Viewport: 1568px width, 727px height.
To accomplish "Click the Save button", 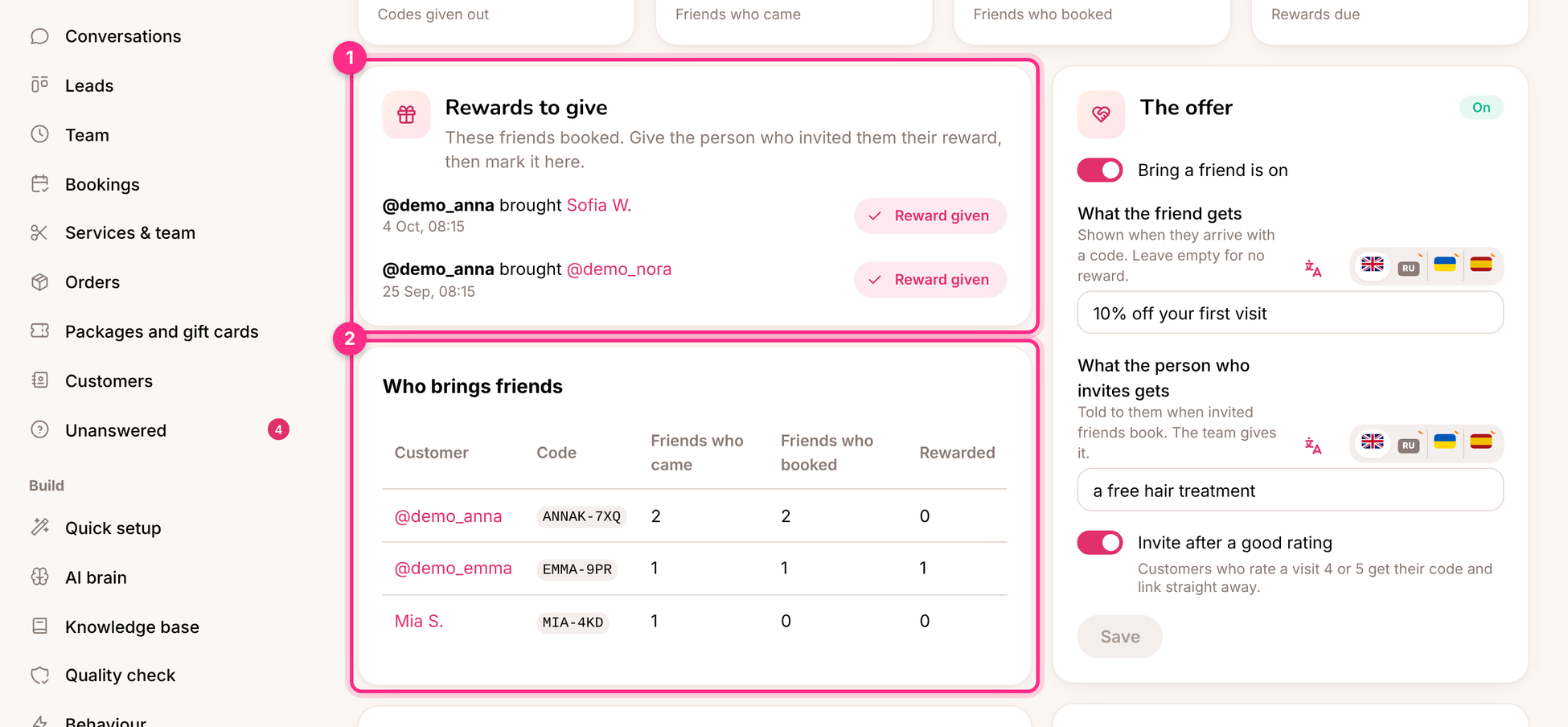I will 1119,636.
